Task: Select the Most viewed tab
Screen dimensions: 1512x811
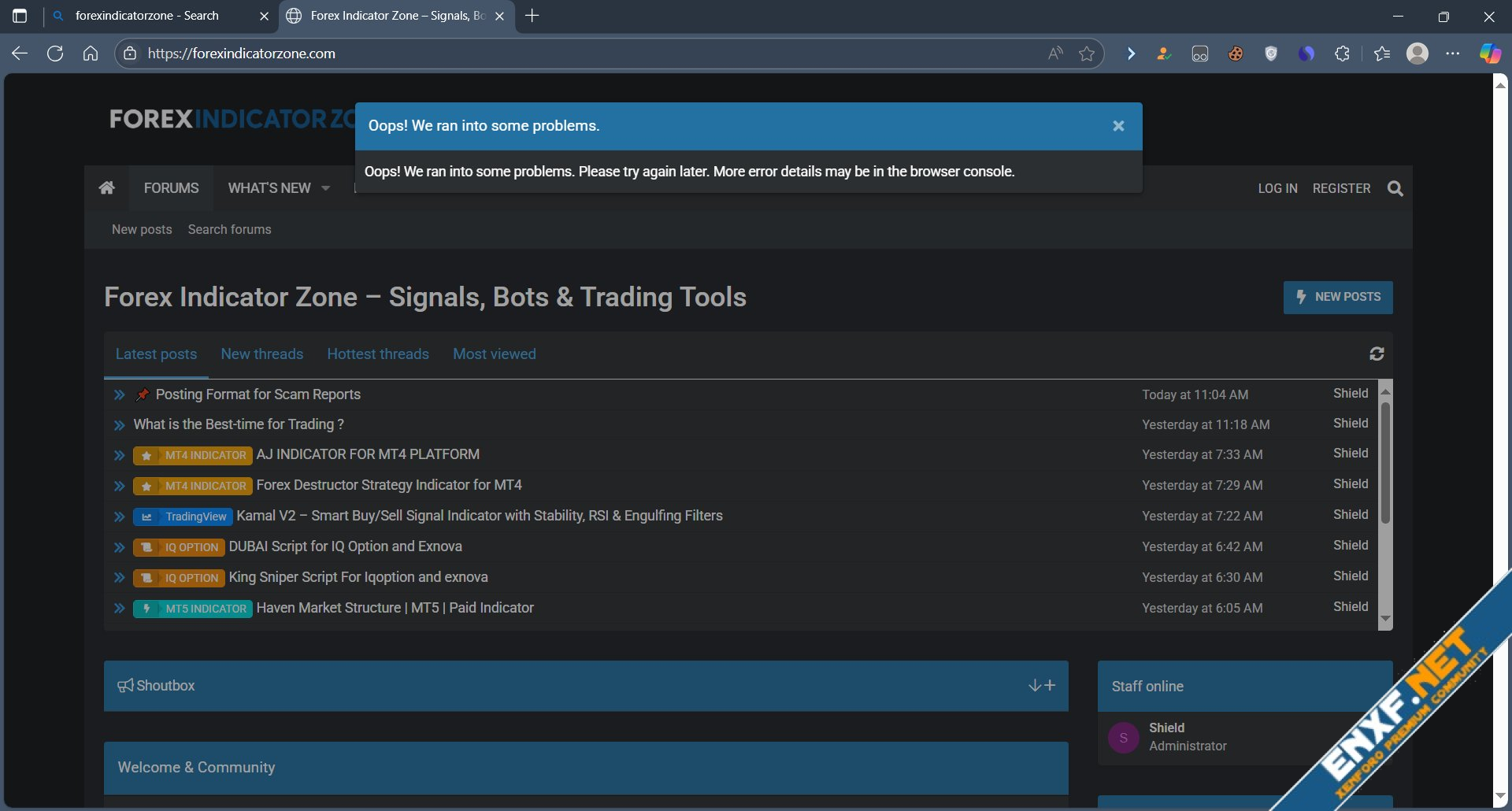Action: pyautogui.click(x=495, y=354)
